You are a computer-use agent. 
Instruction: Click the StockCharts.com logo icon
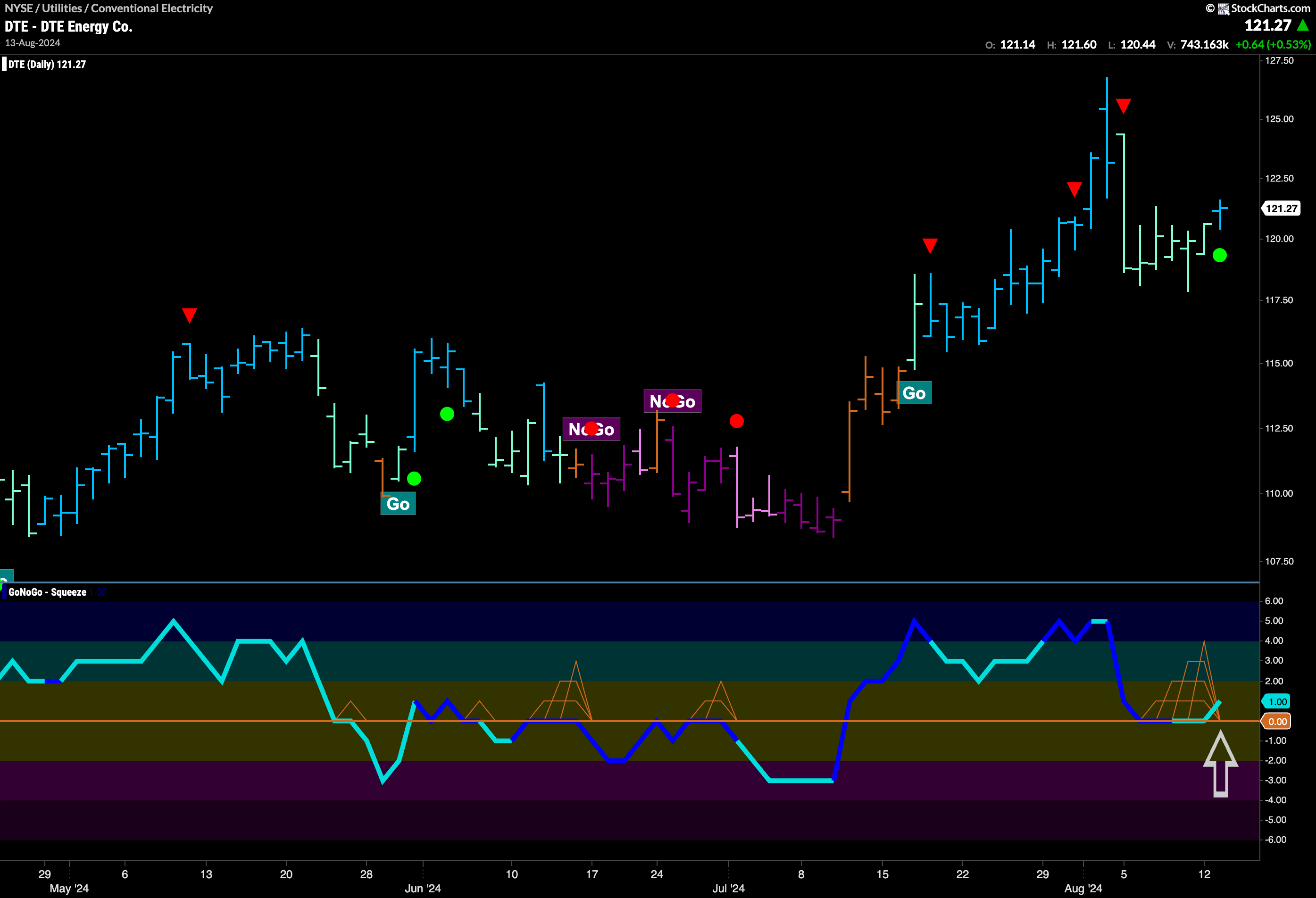point(1223,8)
